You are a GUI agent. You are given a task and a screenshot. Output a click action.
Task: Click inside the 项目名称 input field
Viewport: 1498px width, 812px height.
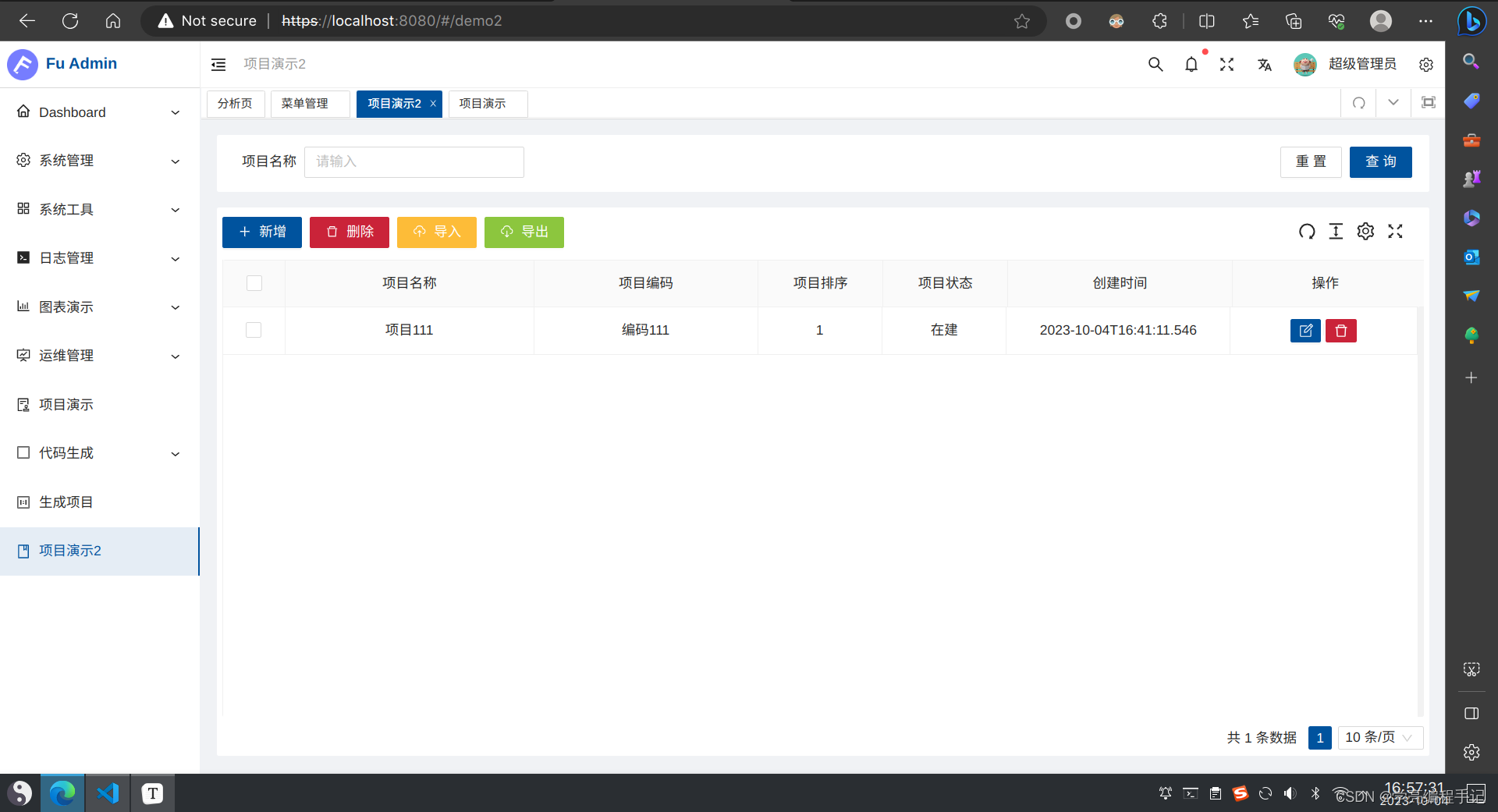(414, 161)
